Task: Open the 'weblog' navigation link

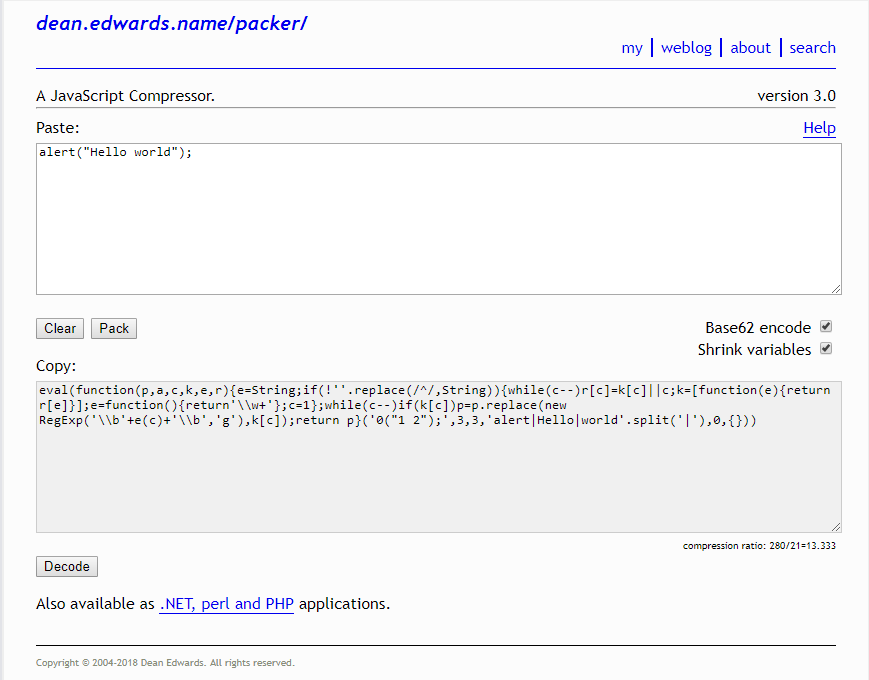Action: [x=686, y=47]
